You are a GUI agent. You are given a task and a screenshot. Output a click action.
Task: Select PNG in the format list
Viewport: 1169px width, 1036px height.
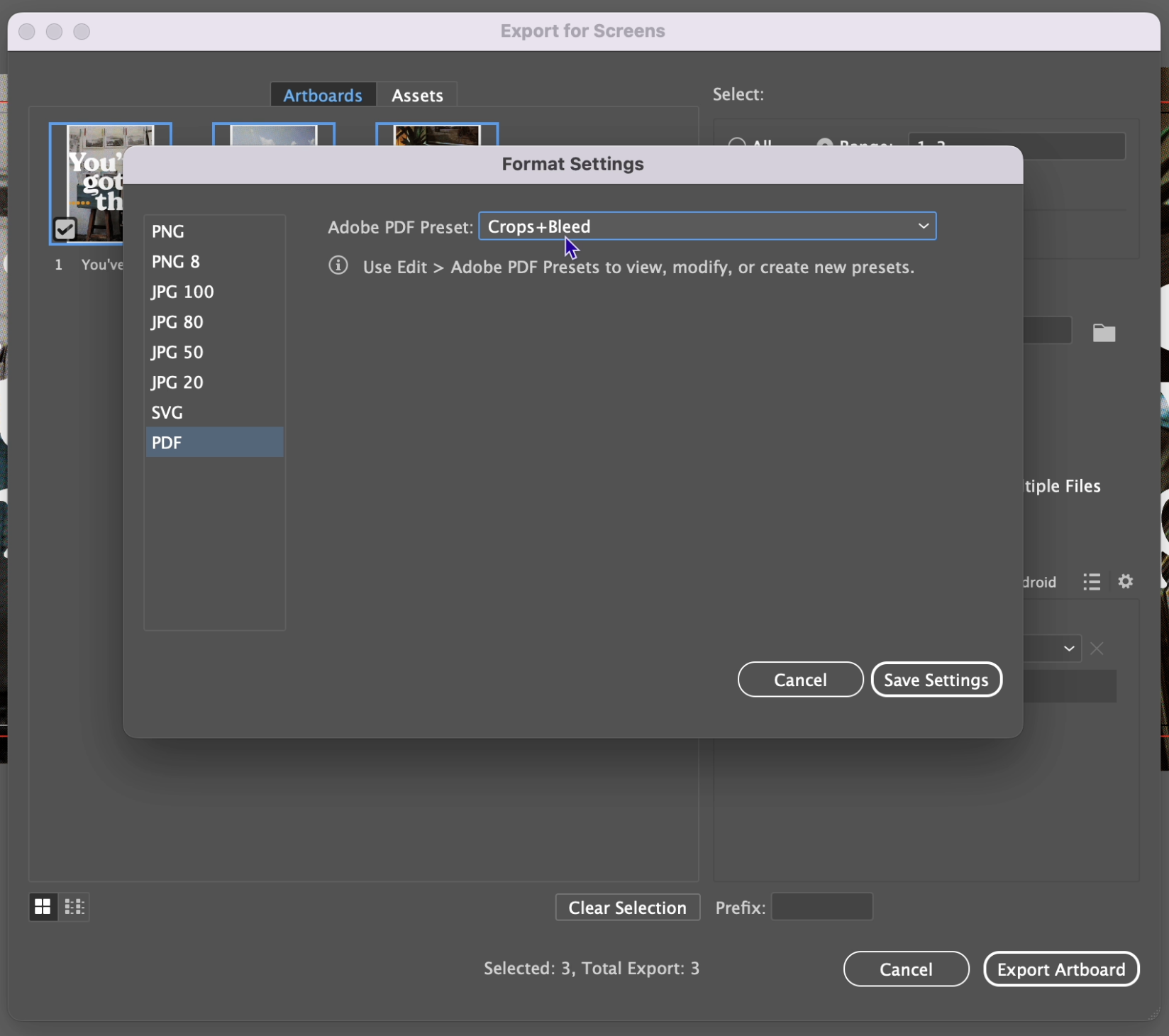pos(214,231)
